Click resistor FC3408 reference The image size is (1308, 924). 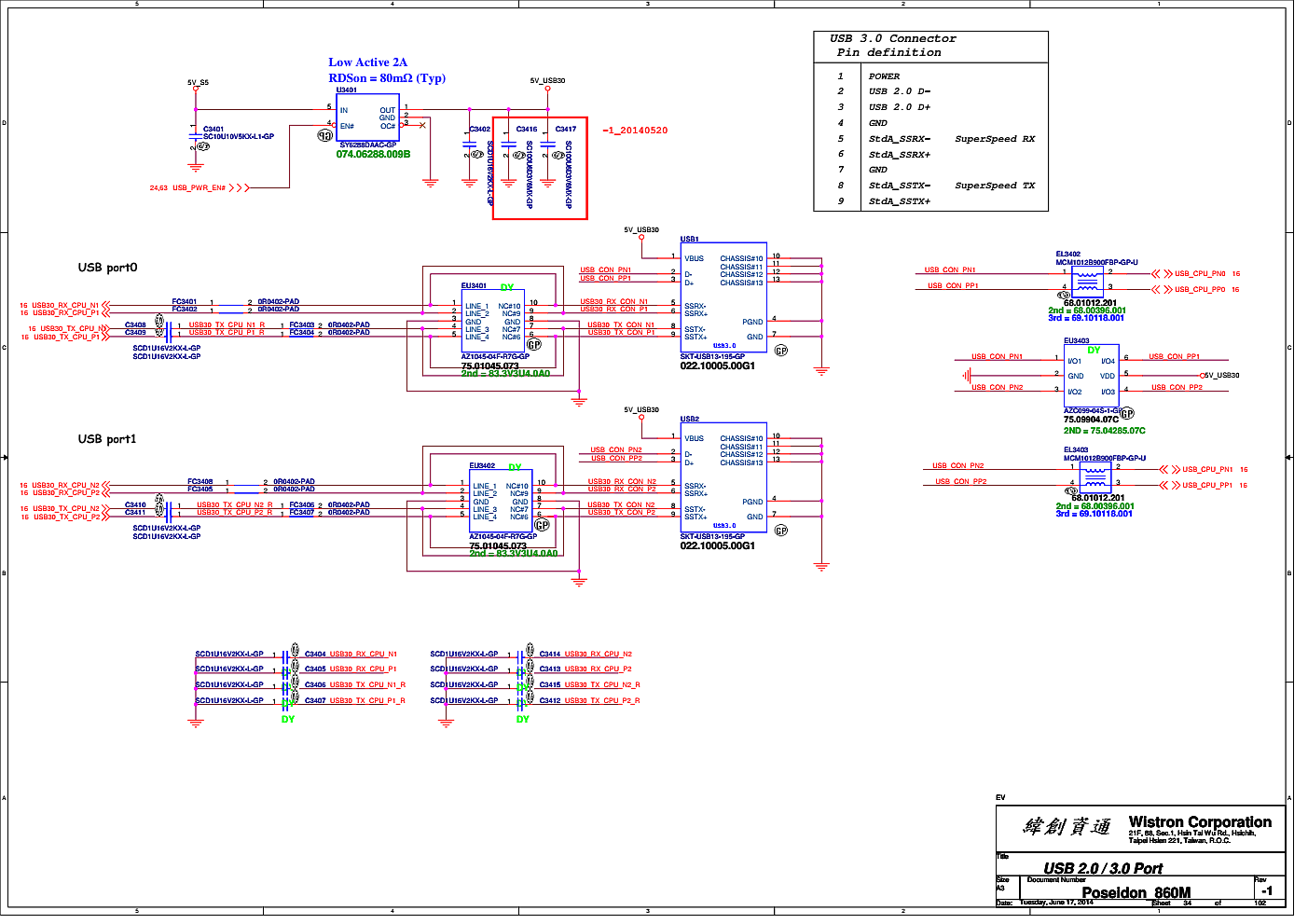tap(200, 482)
